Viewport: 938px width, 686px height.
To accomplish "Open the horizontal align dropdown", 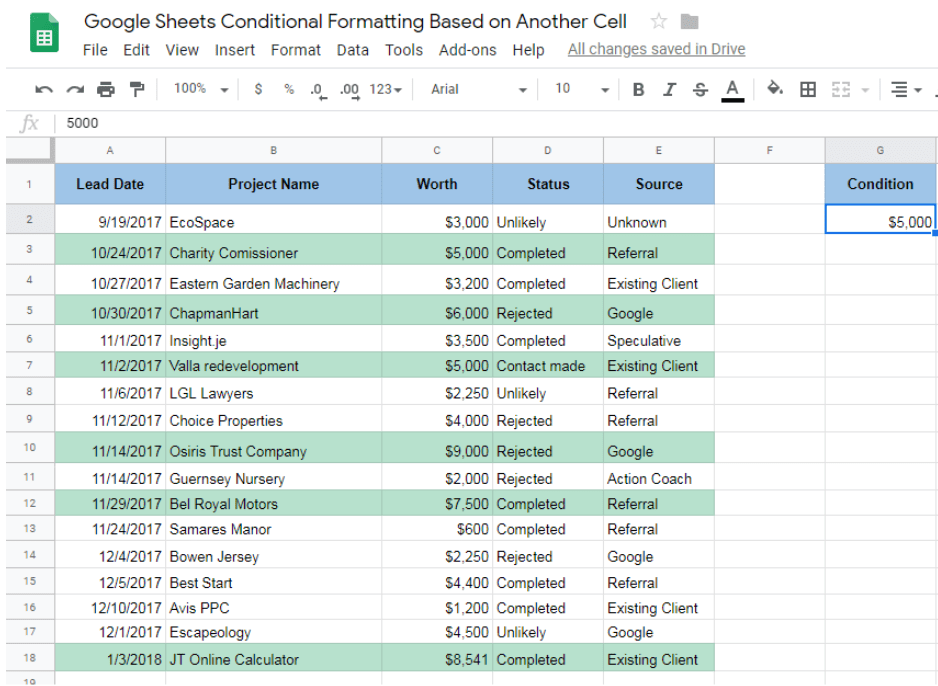I will coord(906,90).
